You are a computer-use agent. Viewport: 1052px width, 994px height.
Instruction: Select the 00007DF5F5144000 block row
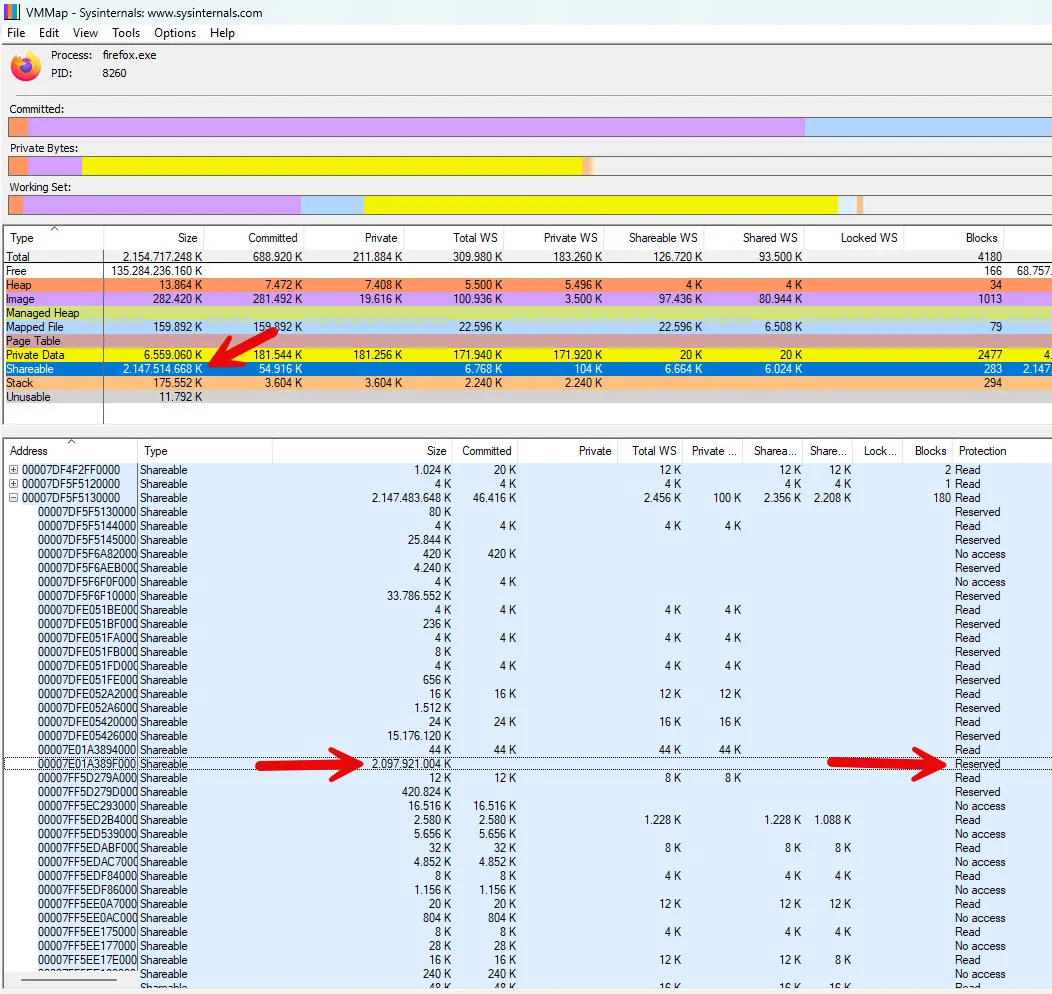click(x=528, y=526)
